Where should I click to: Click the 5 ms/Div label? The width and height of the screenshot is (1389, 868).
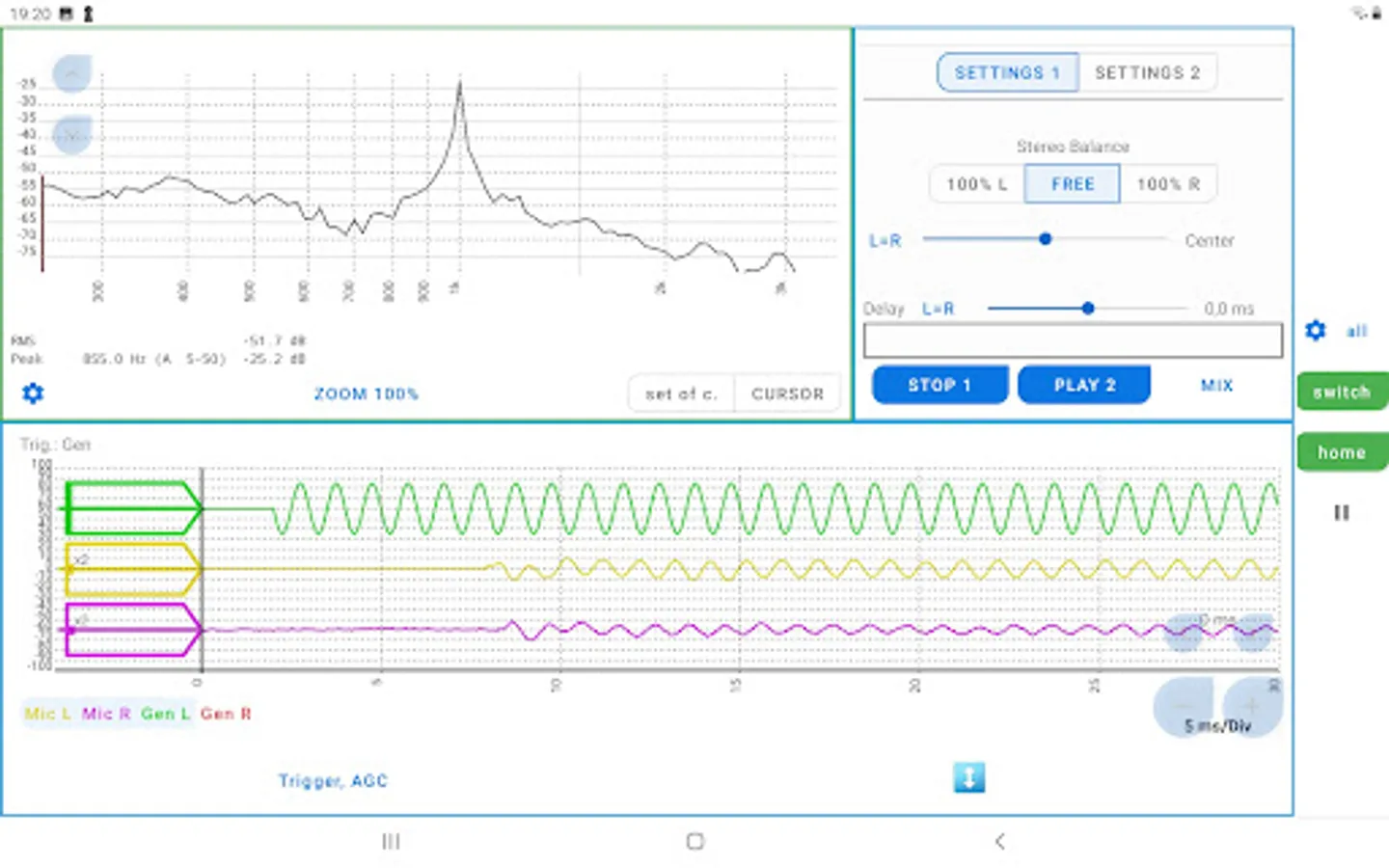[x=1217, y=726]
